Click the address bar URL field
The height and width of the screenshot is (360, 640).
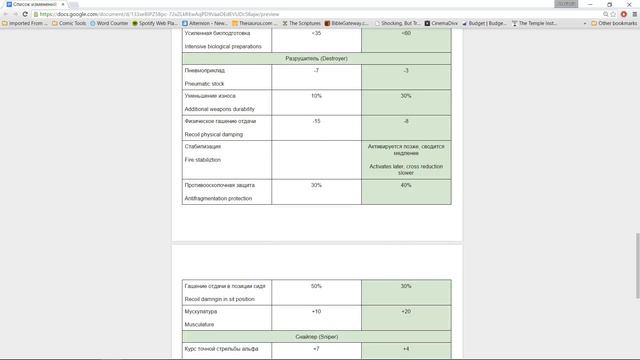(x=316, y=14)
